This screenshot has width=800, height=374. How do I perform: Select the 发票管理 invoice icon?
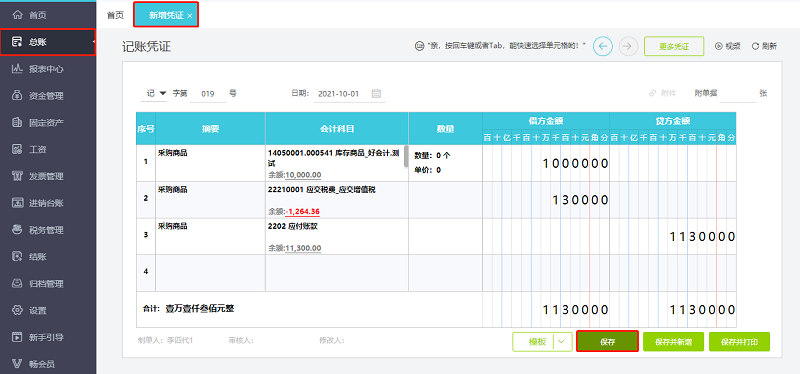click(17, 176)
